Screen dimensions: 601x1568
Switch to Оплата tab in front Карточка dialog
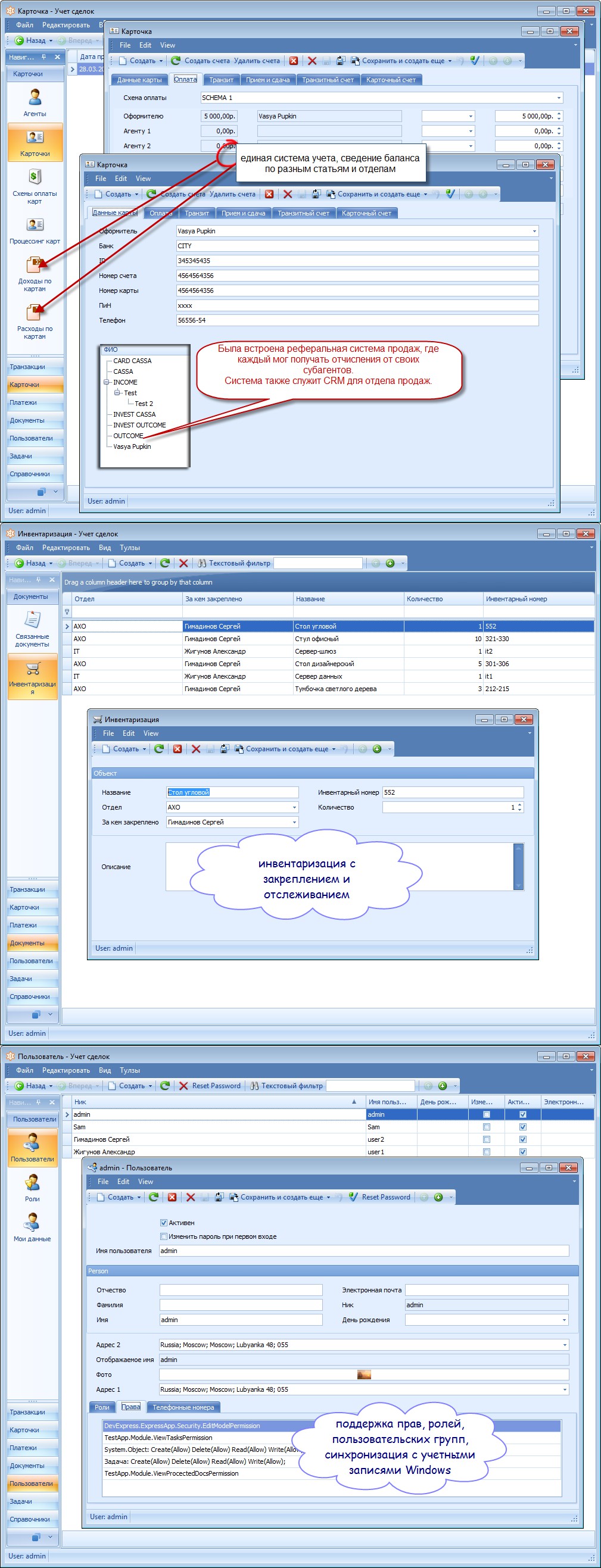click(x=161, y=213)
